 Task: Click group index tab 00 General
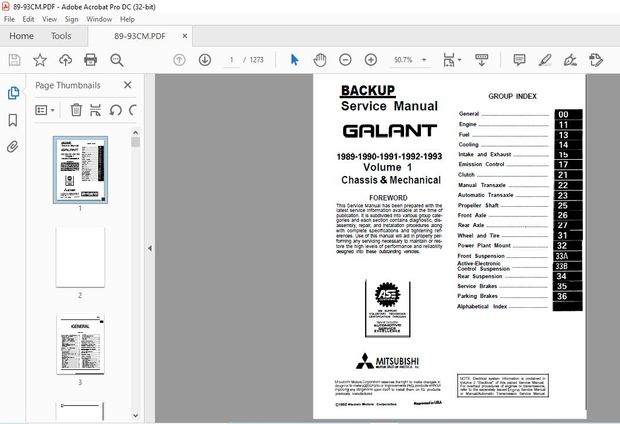(568, 114)
